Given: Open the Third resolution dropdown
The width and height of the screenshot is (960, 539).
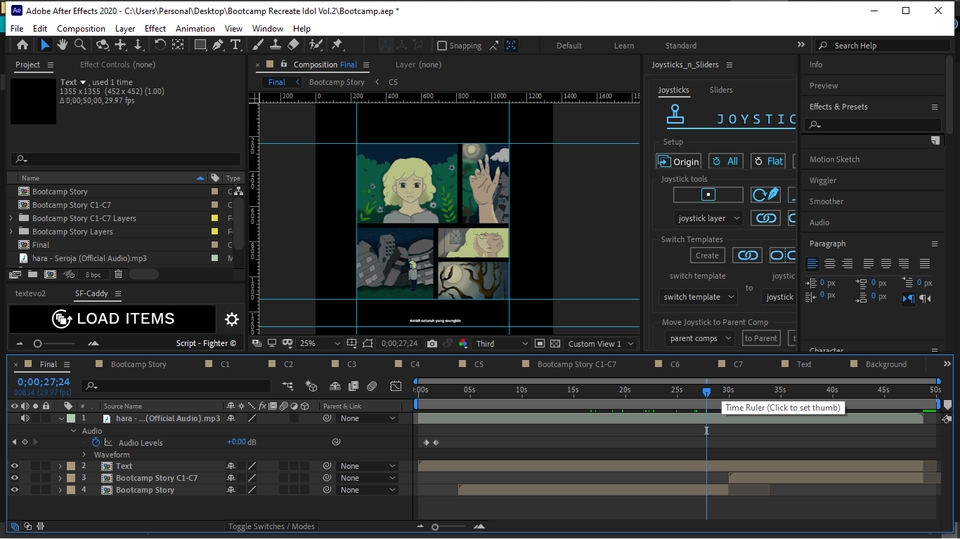Looking at the screenshot, I should [502, 344].
